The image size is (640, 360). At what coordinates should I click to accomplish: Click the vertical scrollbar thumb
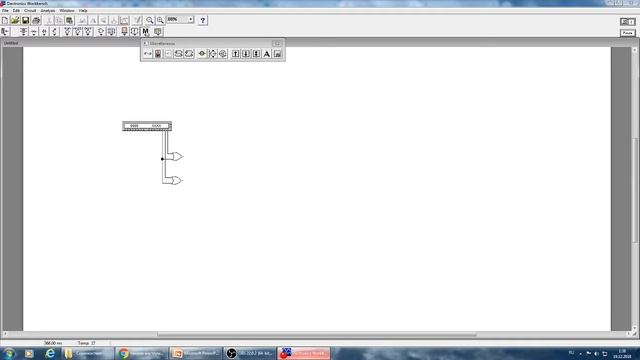coord(635,190)
